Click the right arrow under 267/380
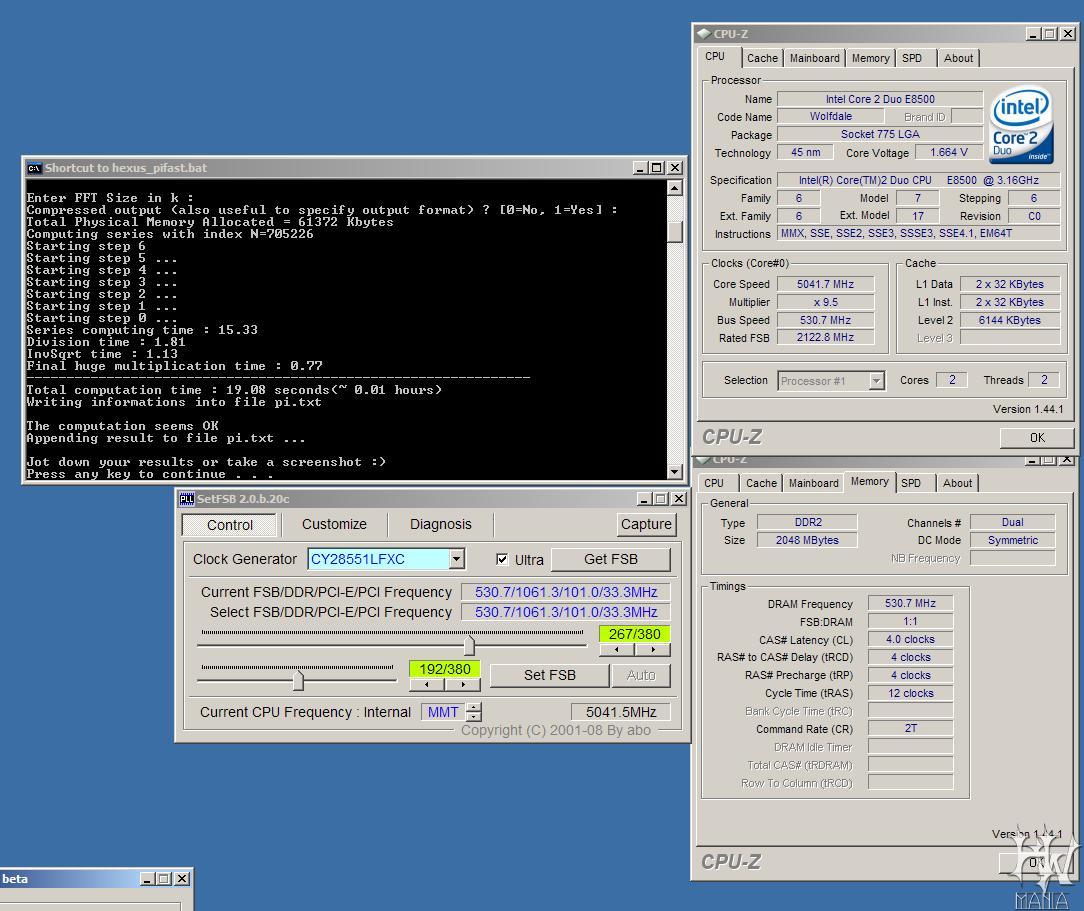 (x=653, y=650)
